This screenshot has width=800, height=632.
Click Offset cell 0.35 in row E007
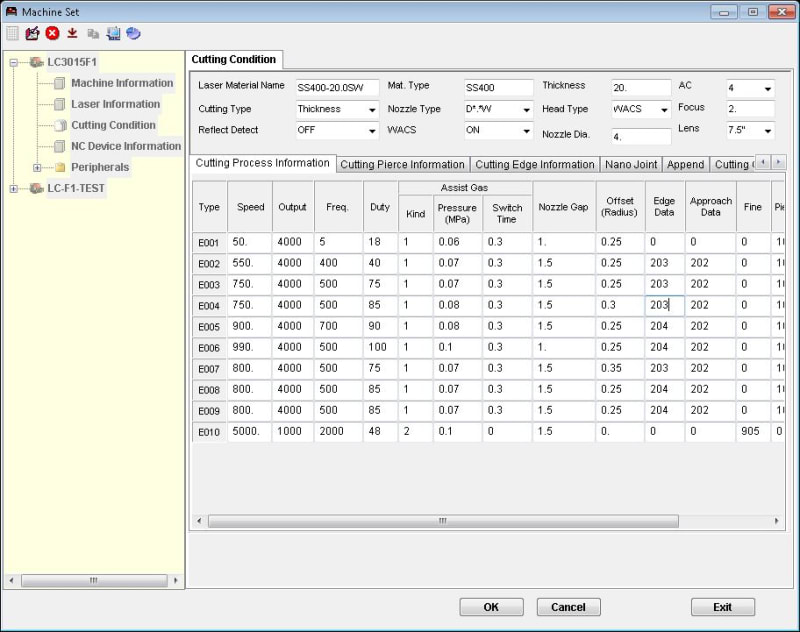click(620, 368)
